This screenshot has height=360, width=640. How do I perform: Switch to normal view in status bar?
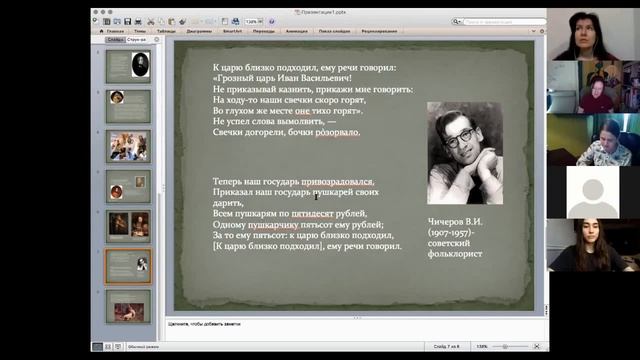98,347
